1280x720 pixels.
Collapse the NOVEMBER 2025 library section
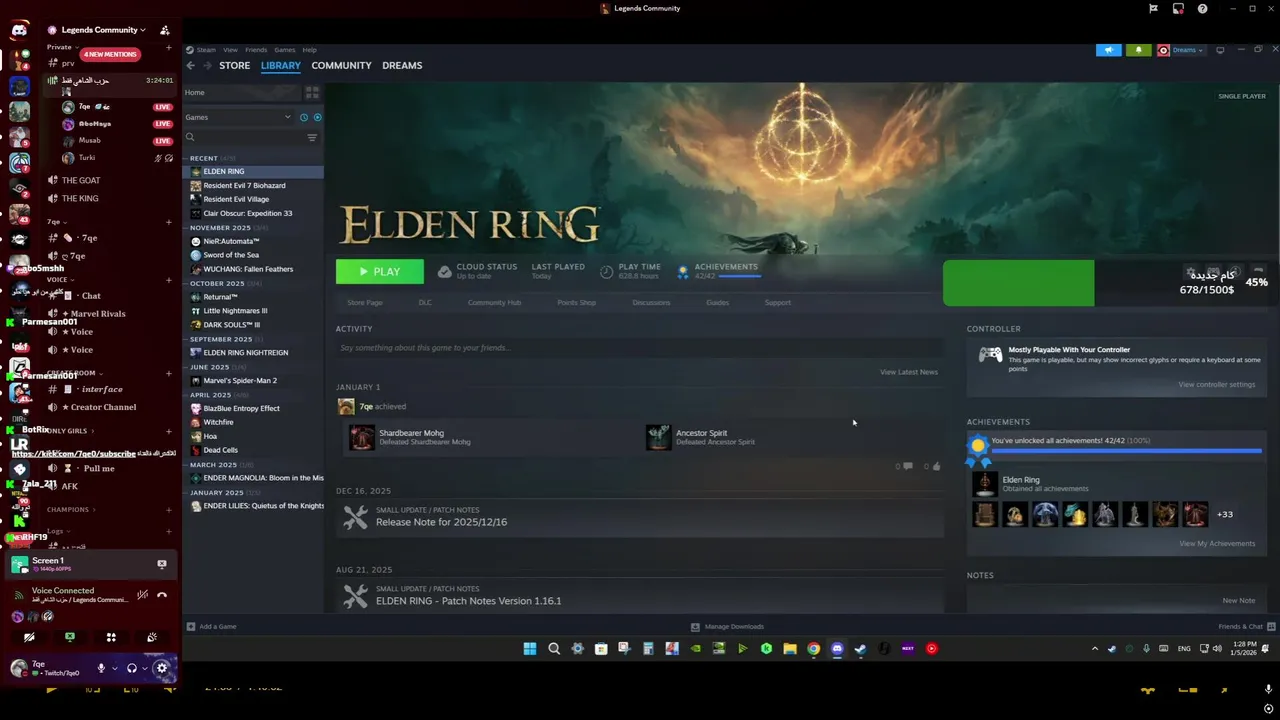(x=220, y=228)
